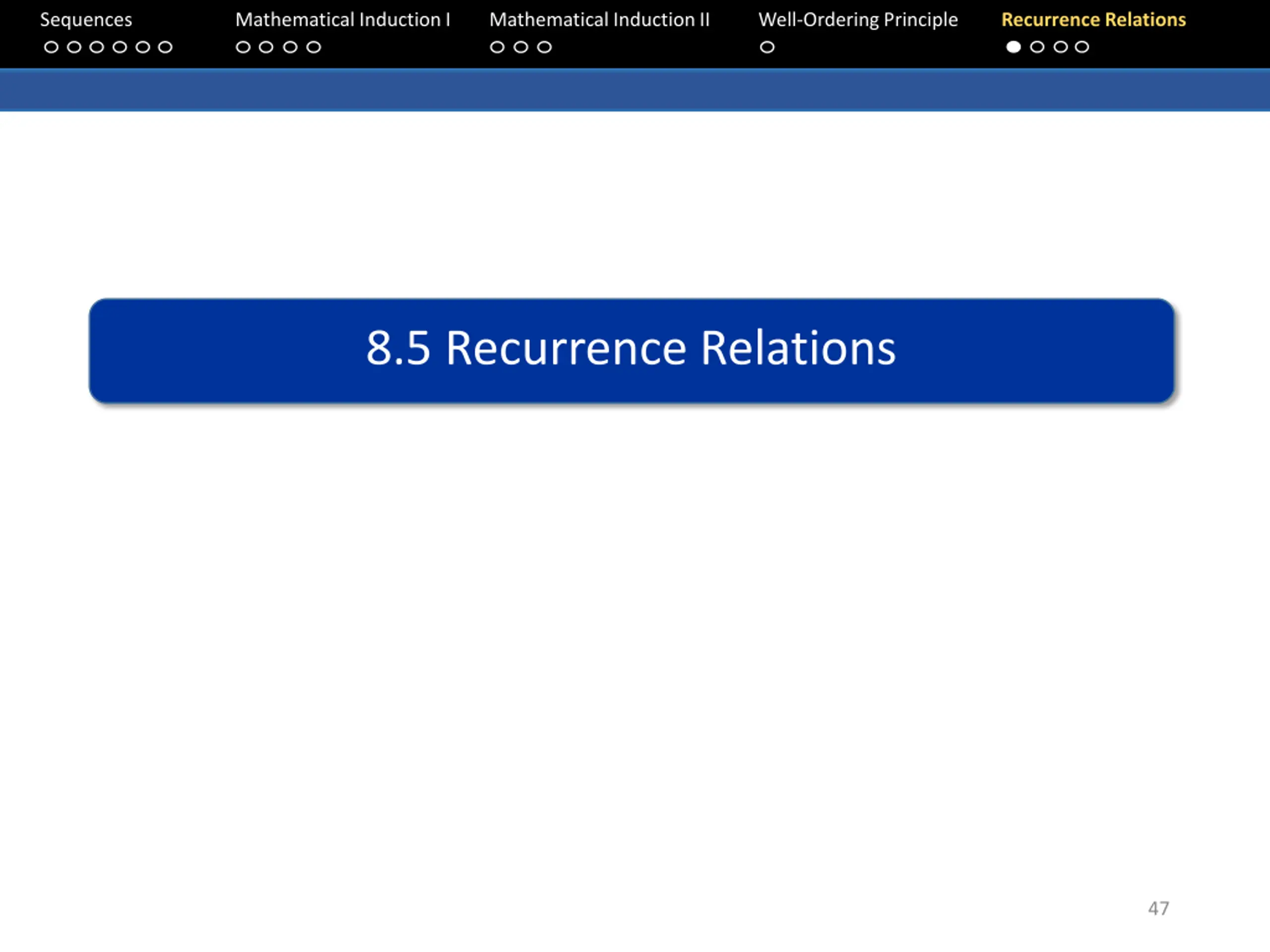Go to first Mathematical Induction II dot
Viewport: 1270px width, 952px height.
(497, 47)
